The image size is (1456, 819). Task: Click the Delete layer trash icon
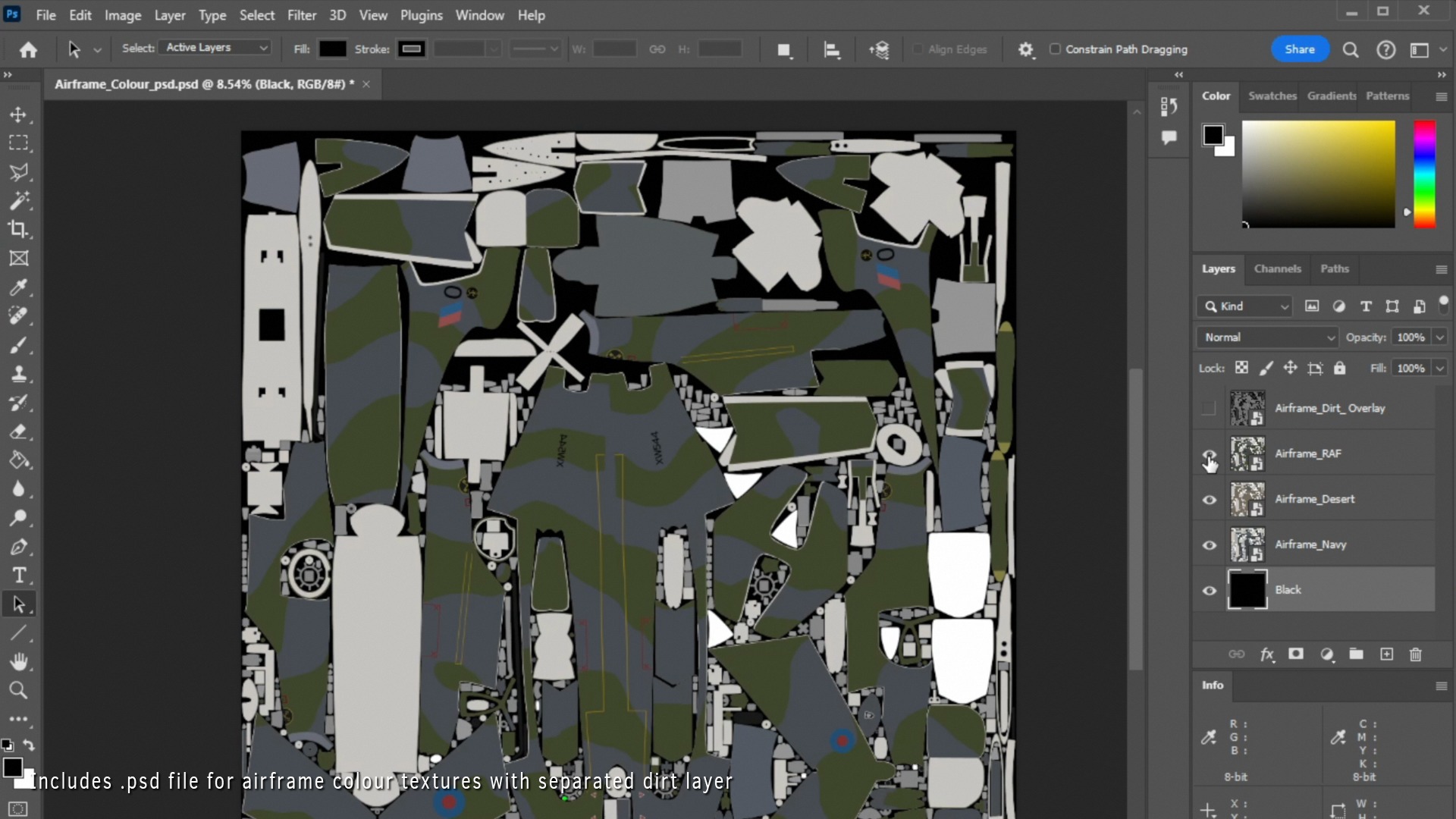(x=1415, y=654)
